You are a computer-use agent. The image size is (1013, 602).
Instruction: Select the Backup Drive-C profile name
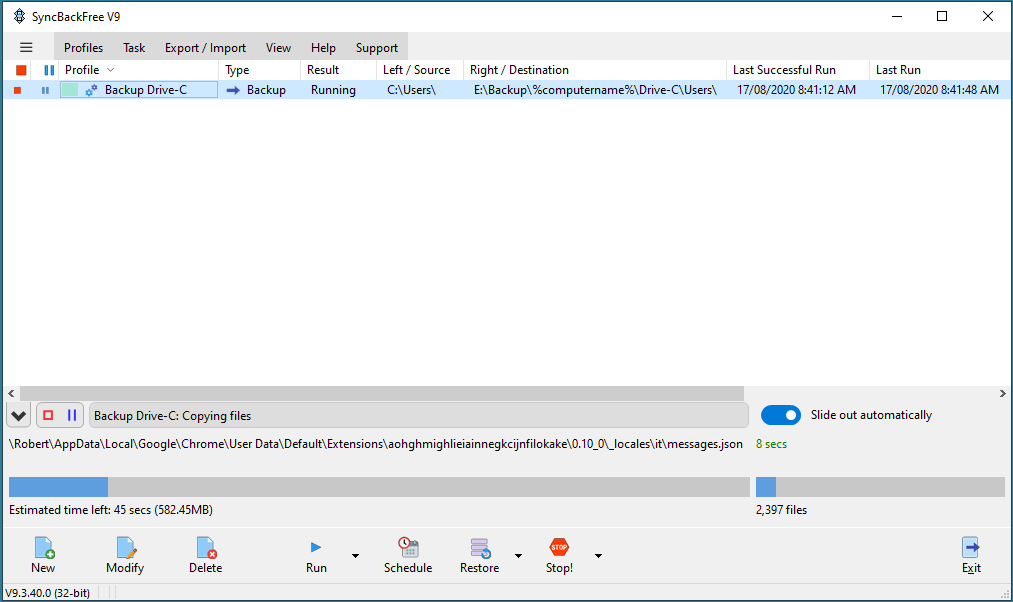coord(146,90)
